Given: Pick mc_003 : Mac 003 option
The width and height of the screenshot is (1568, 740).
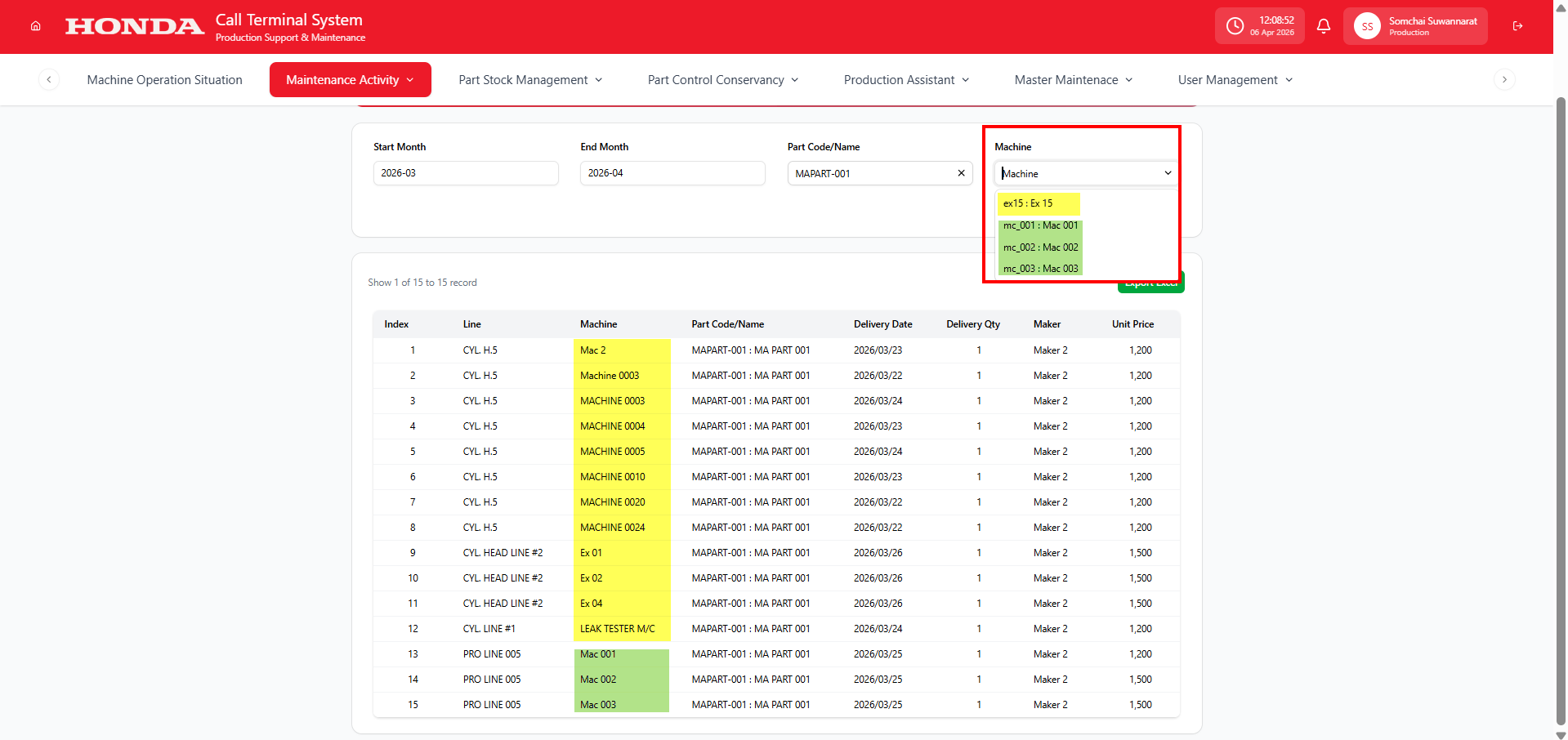Looking at the screenshot, I should (1040, 269).
